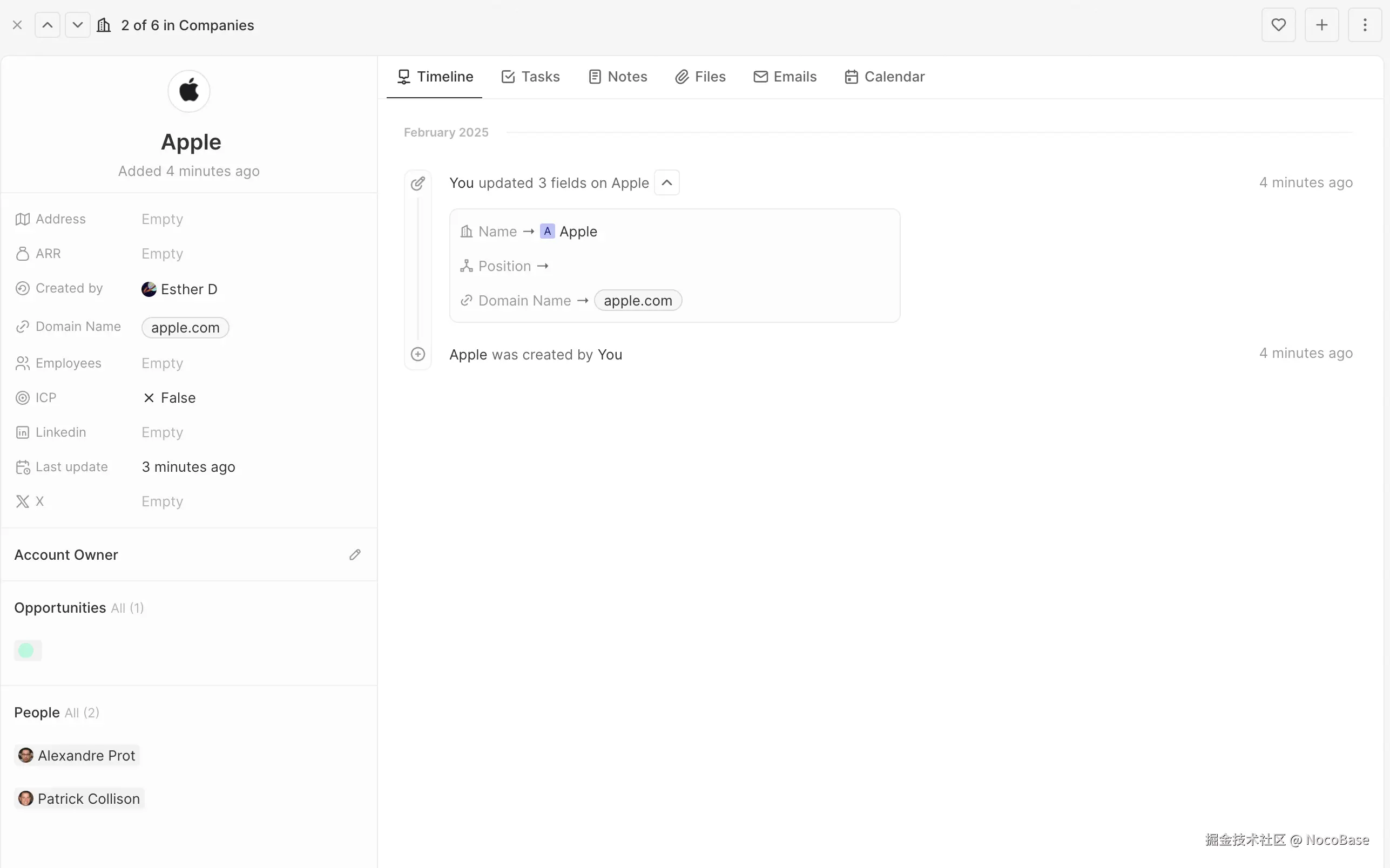Click the Companies building icon in header

coord(104,25)
